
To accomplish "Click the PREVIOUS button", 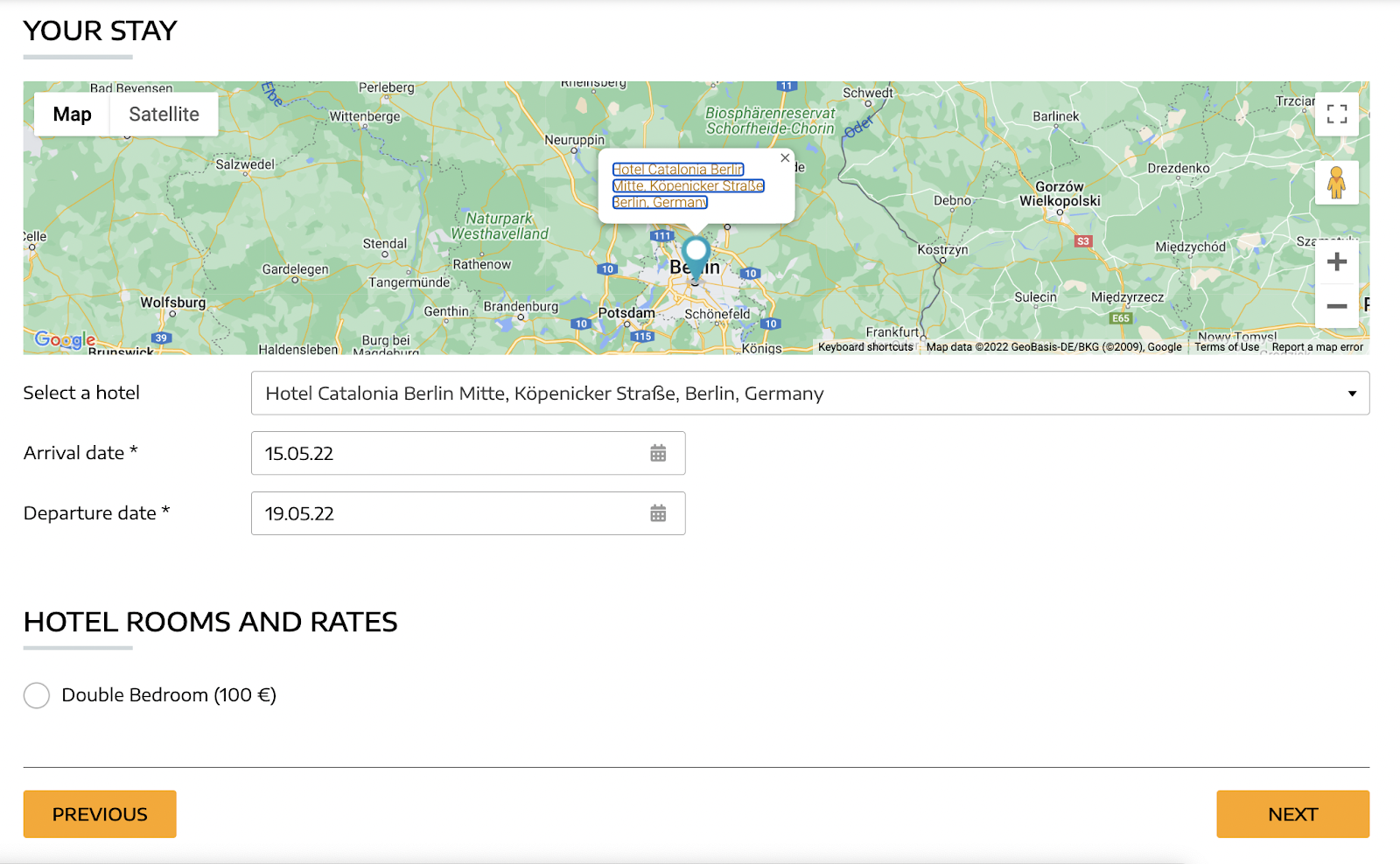I will [100, 814].
